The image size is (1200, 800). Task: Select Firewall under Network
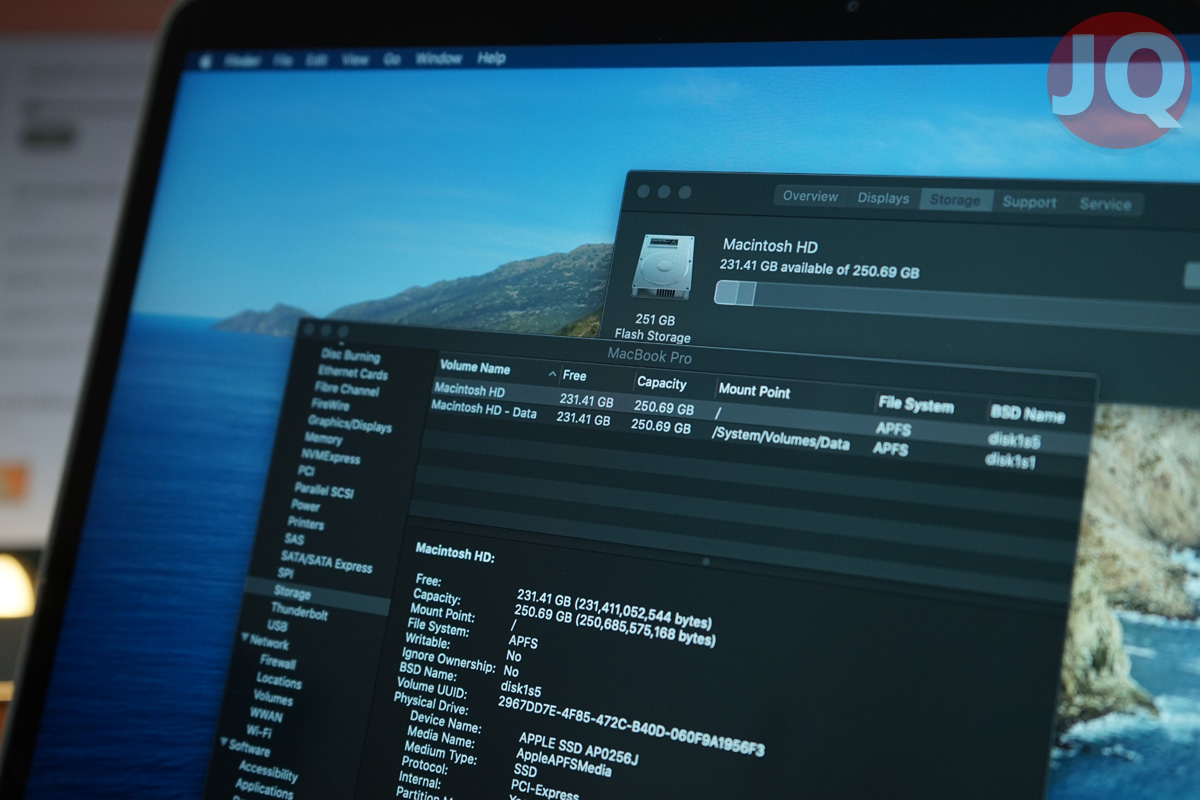point(278,662)
